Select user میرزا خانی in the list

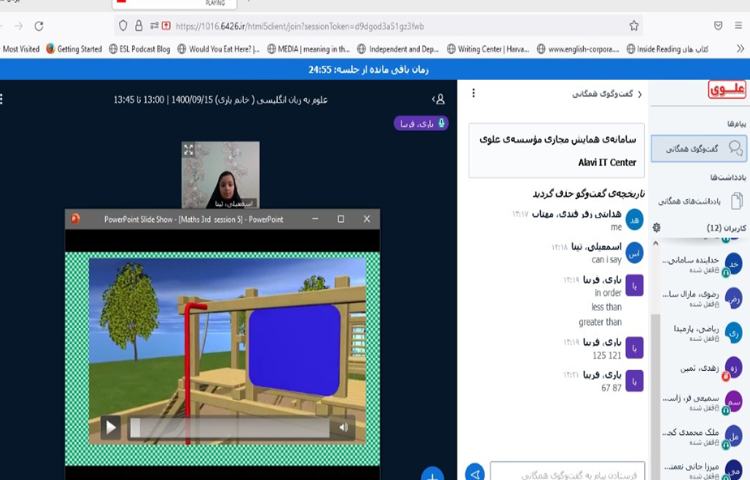tap(701, 469)
